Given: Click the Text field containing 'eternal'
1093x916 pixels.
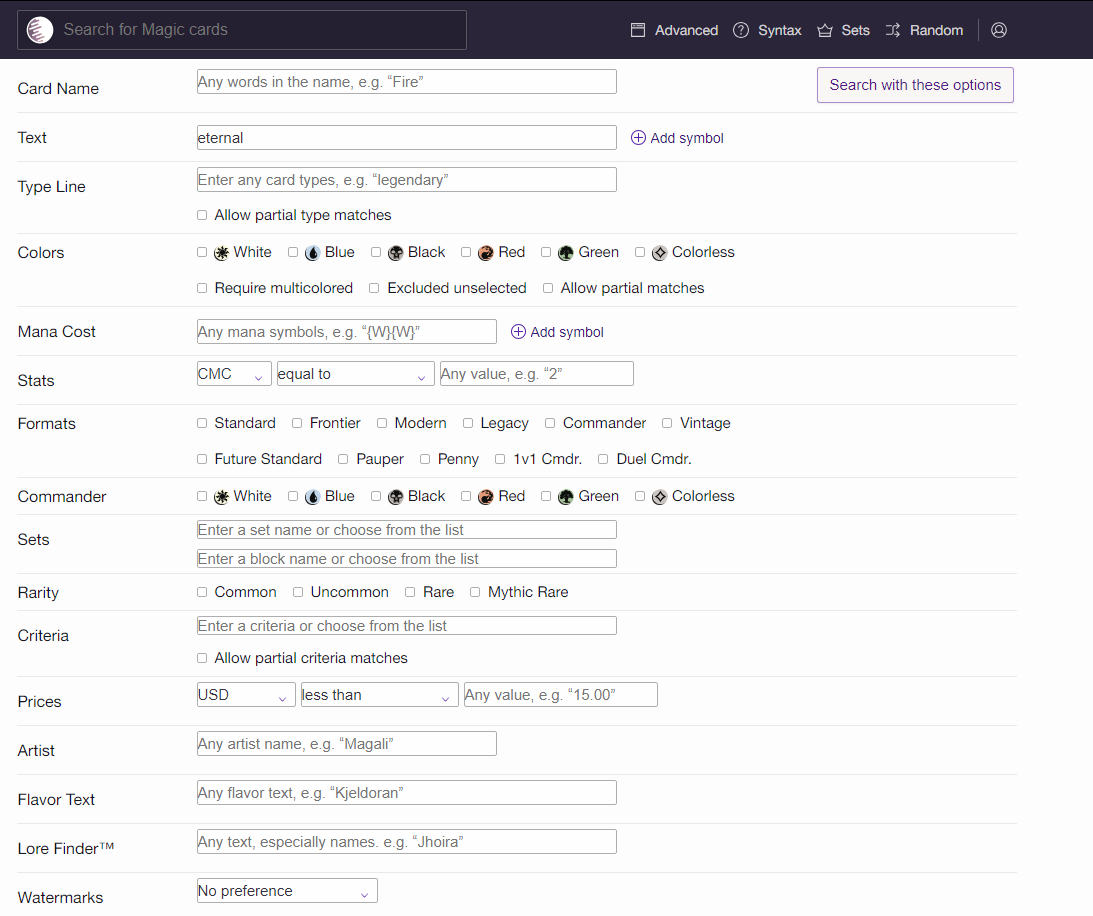Looking at the screenshot, I should (x=406, y=137).
